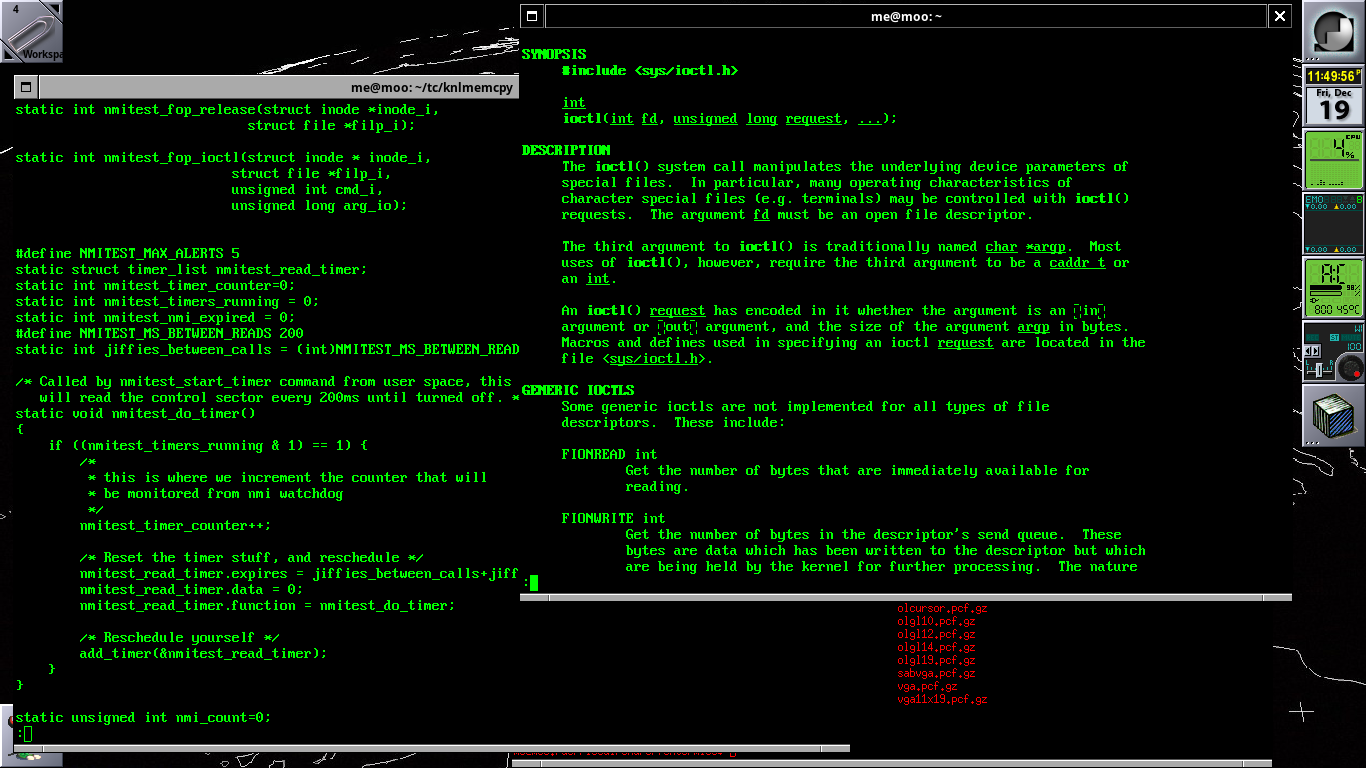Toggle the ST stereo lock on the mixer
The width and height of the screenshot is (1366, 768).
point(1334,337)
